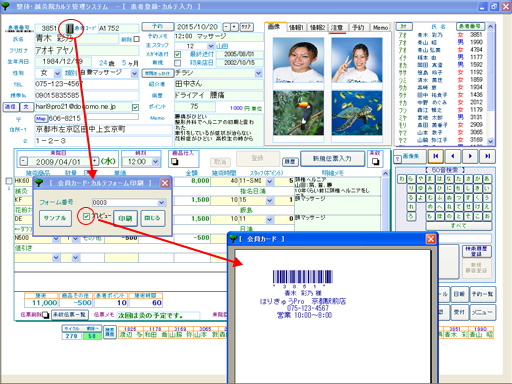
Task: Click the patient list vertical scrollbar down arrow
Action: [x=490, y=142]
